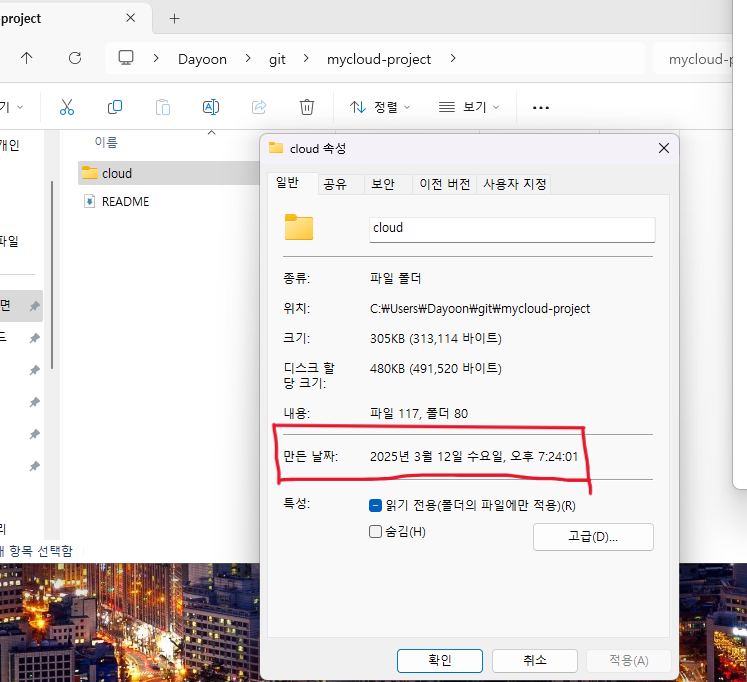Add a new tab with plus icon
Viewport: 747px width, 682px height.
click(175, 19)
